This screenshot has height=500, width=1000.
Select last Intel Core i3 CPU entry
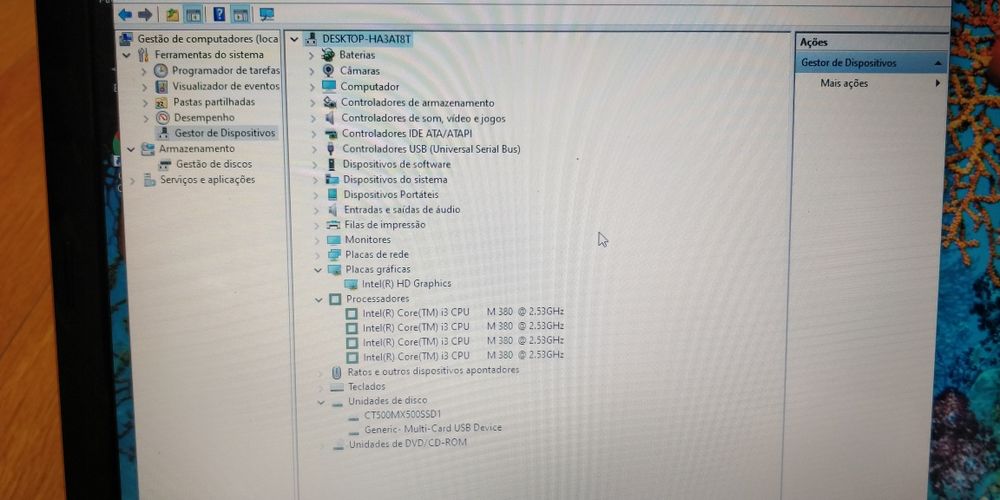point(464,356)
